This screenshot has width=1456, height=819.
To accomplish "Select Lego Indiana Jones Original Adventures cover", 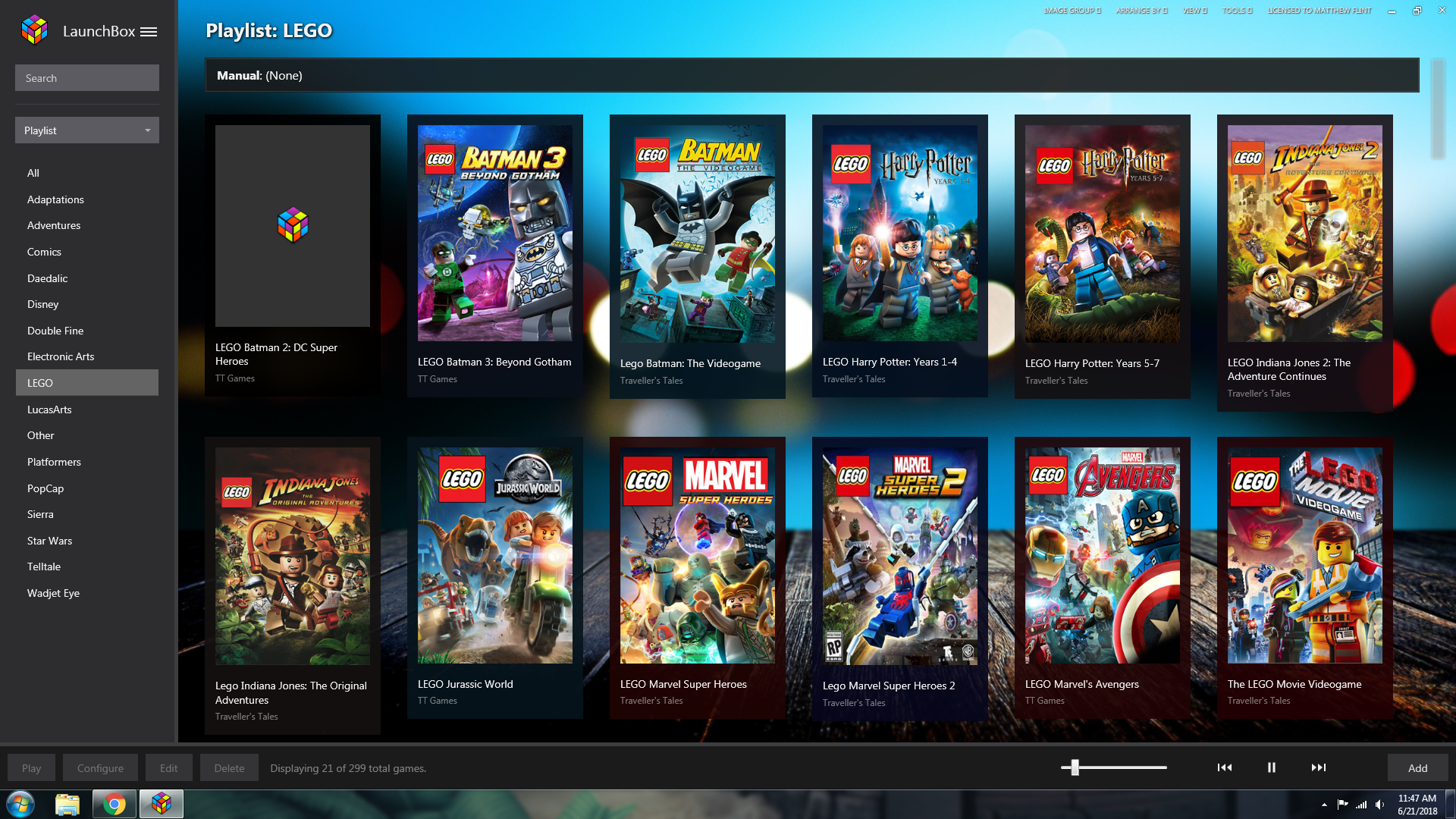I will pyautogui.click(x=293, y=556).
